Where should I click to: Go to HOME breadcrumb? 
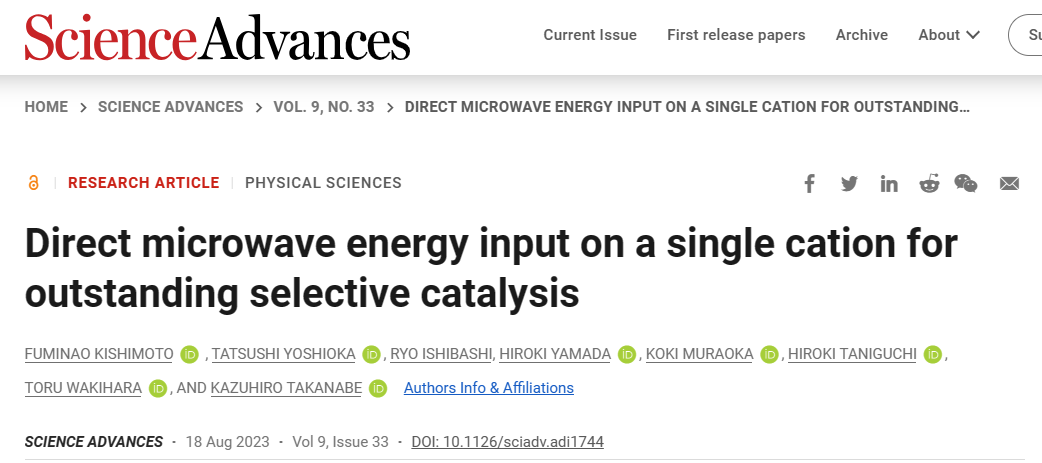pos(47,107)
